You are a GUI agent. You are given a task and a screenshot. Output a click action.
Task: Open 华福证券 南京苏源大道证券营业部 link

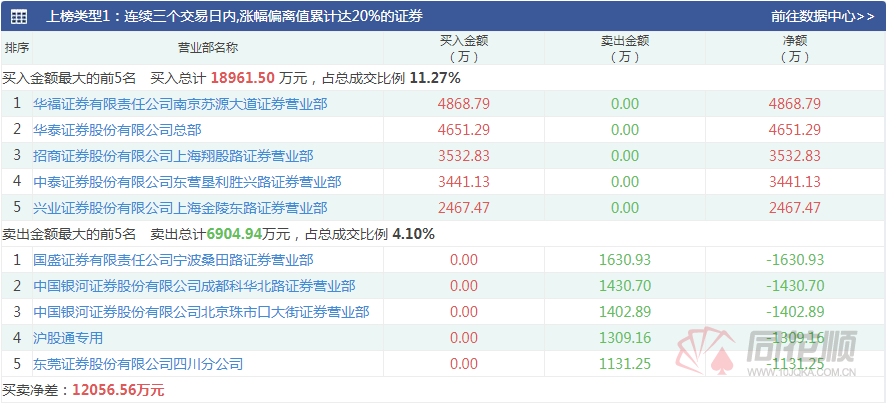point(180,103)
